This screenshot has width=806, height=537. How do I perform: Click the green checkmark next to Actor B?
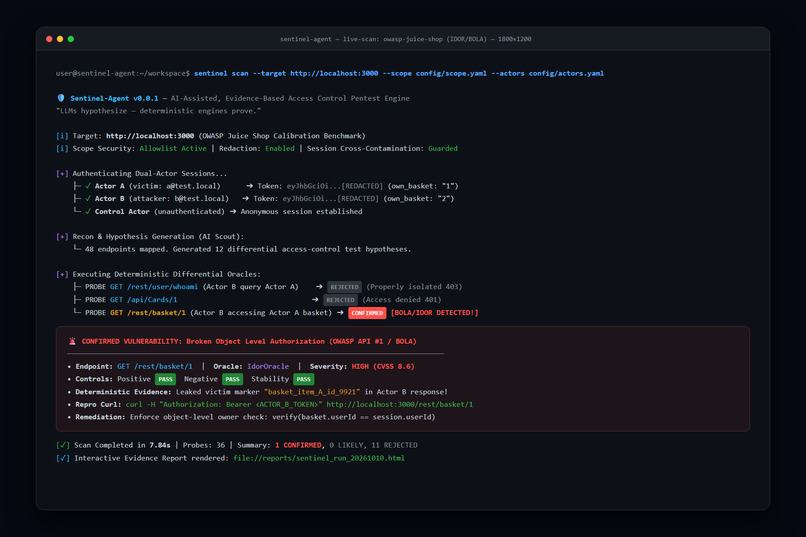(88, 198)
